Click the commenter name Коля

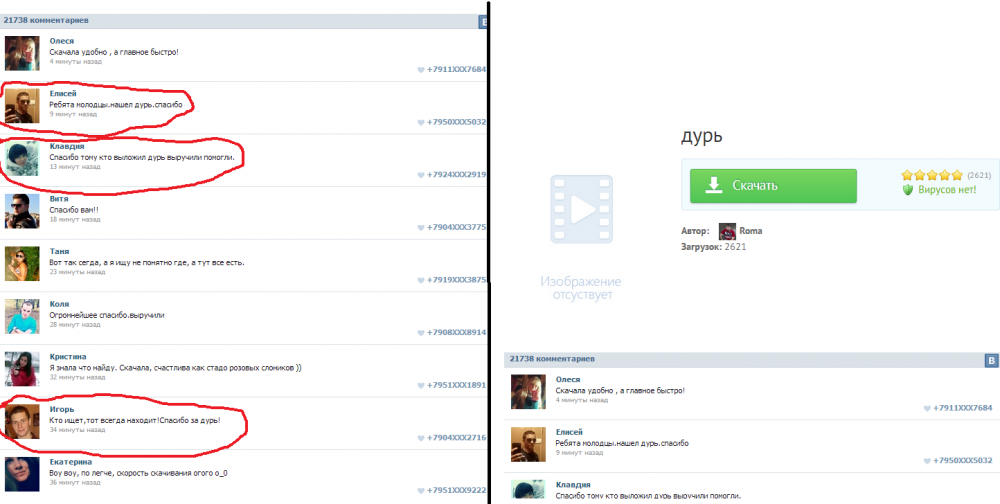point(59,304)
